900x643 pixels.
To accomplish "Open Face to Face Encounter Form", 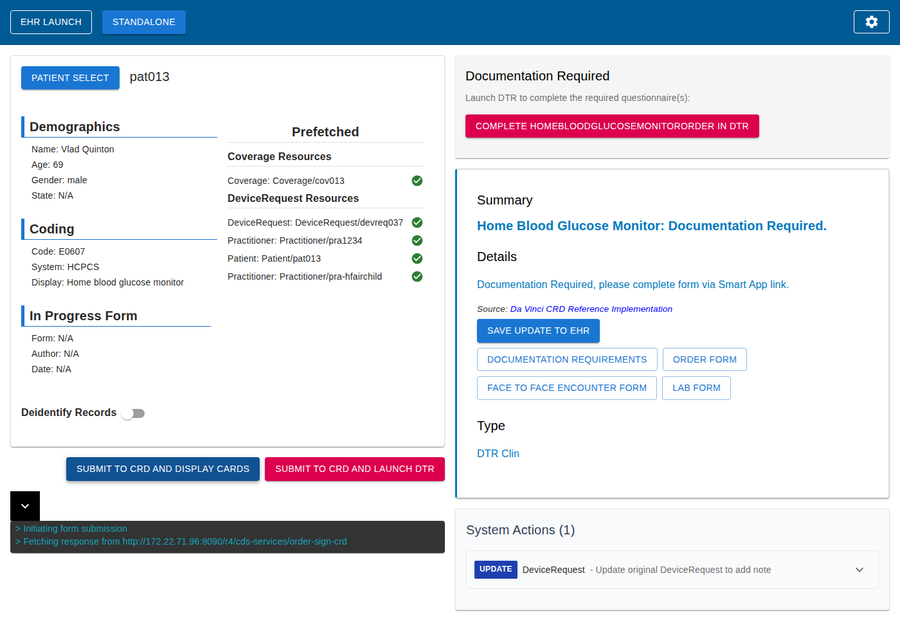I will (567, 388).
